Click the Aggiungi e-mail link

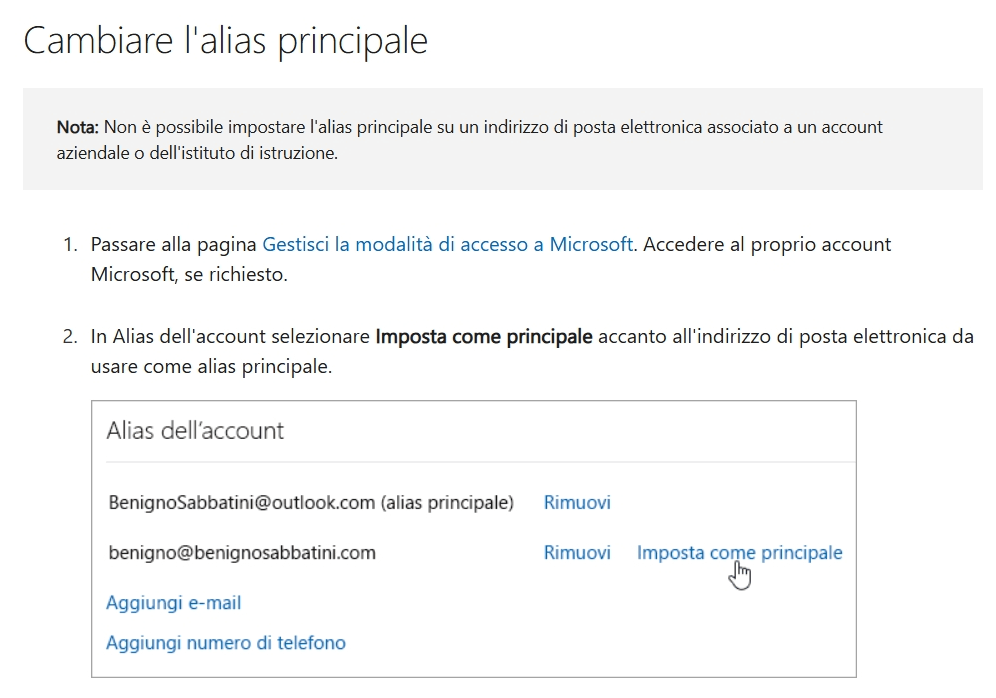click(x=173, y=603)
